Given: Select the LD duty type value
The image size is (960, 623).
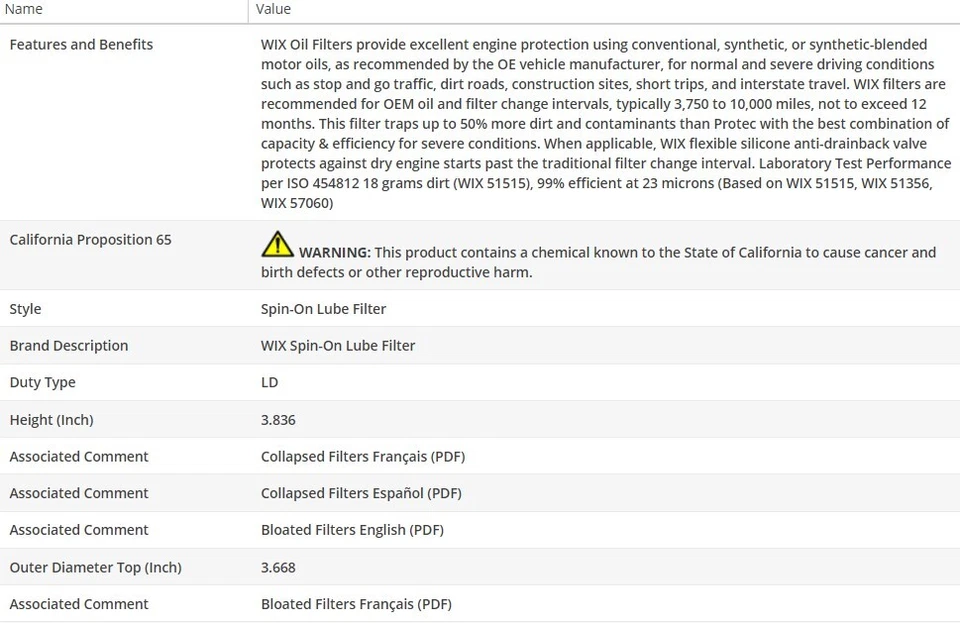Looking at the screenshot, I should [269, 383].
